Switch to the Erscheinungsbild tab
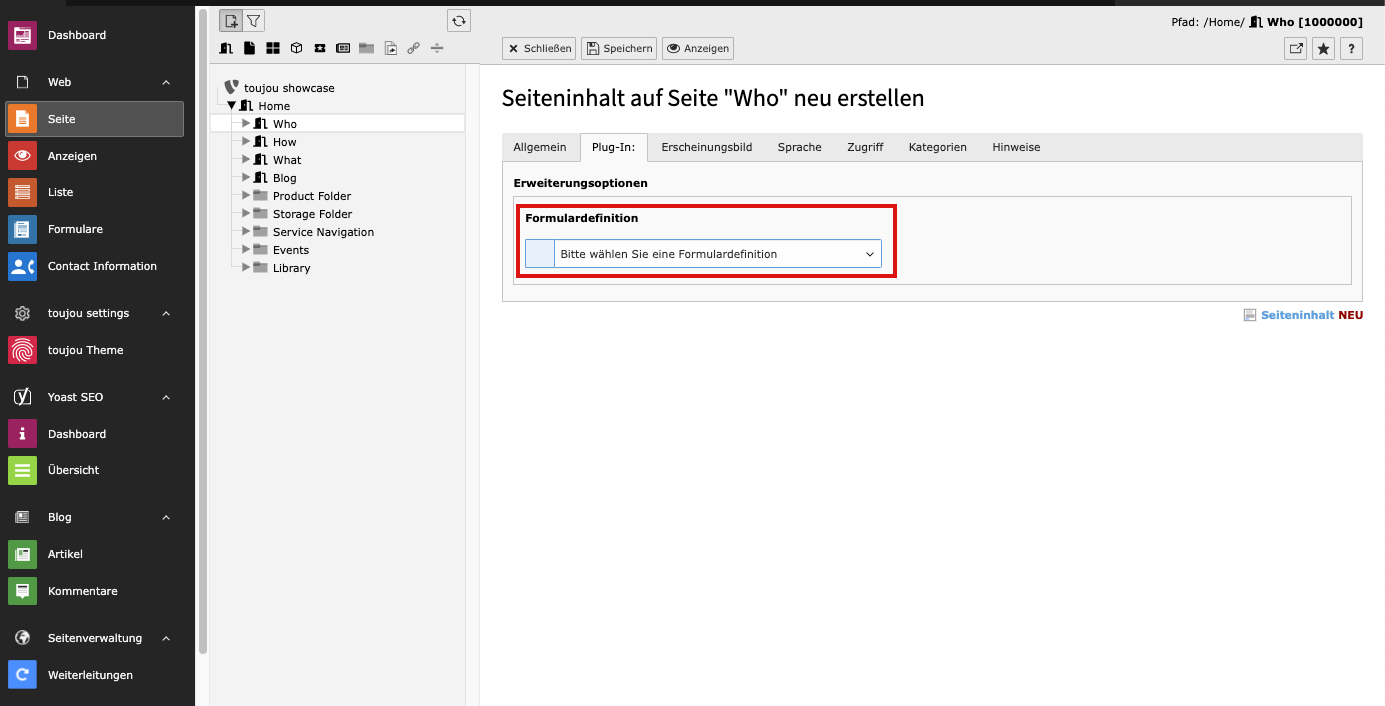Screen dimensions: 1385x706 click(706, 147)
